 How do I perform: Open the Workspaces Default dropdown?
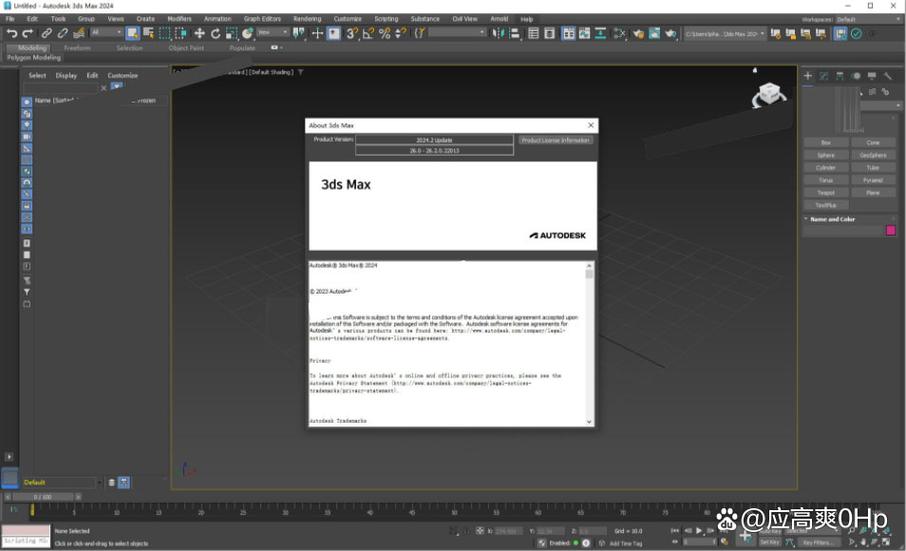(868, 19)
